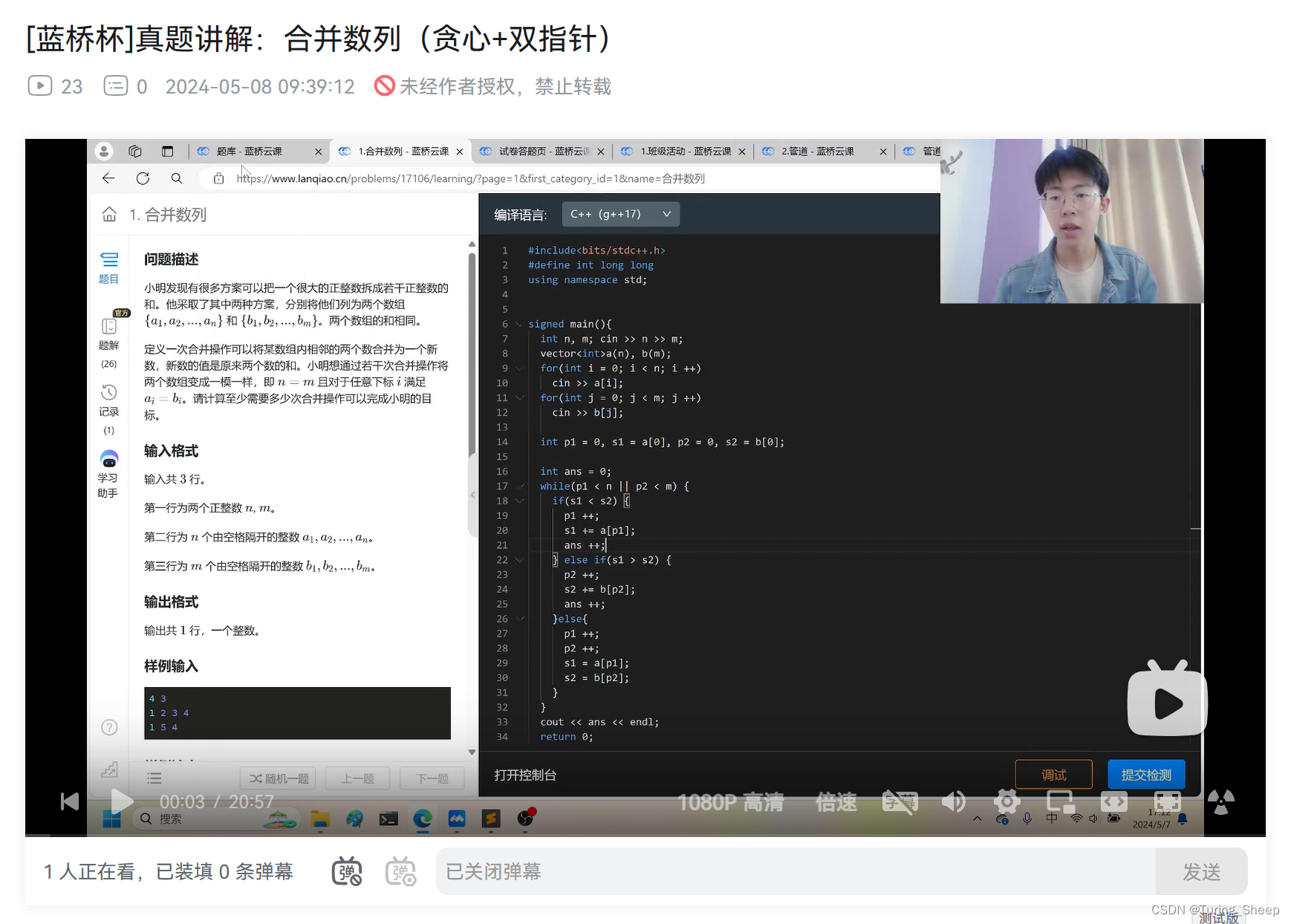Switch to the 1.班级活动 browser tab
1291x924 pixels.
pyautogui.click(x=683, y=152)
